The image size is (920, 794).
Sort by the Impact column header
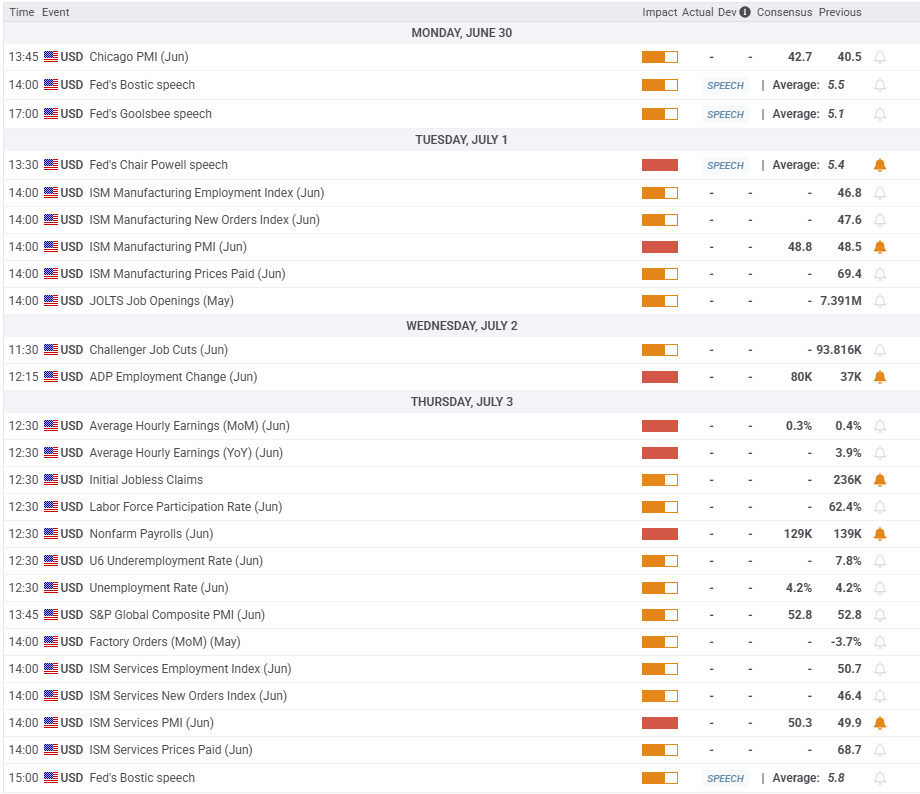click(659, 12)
